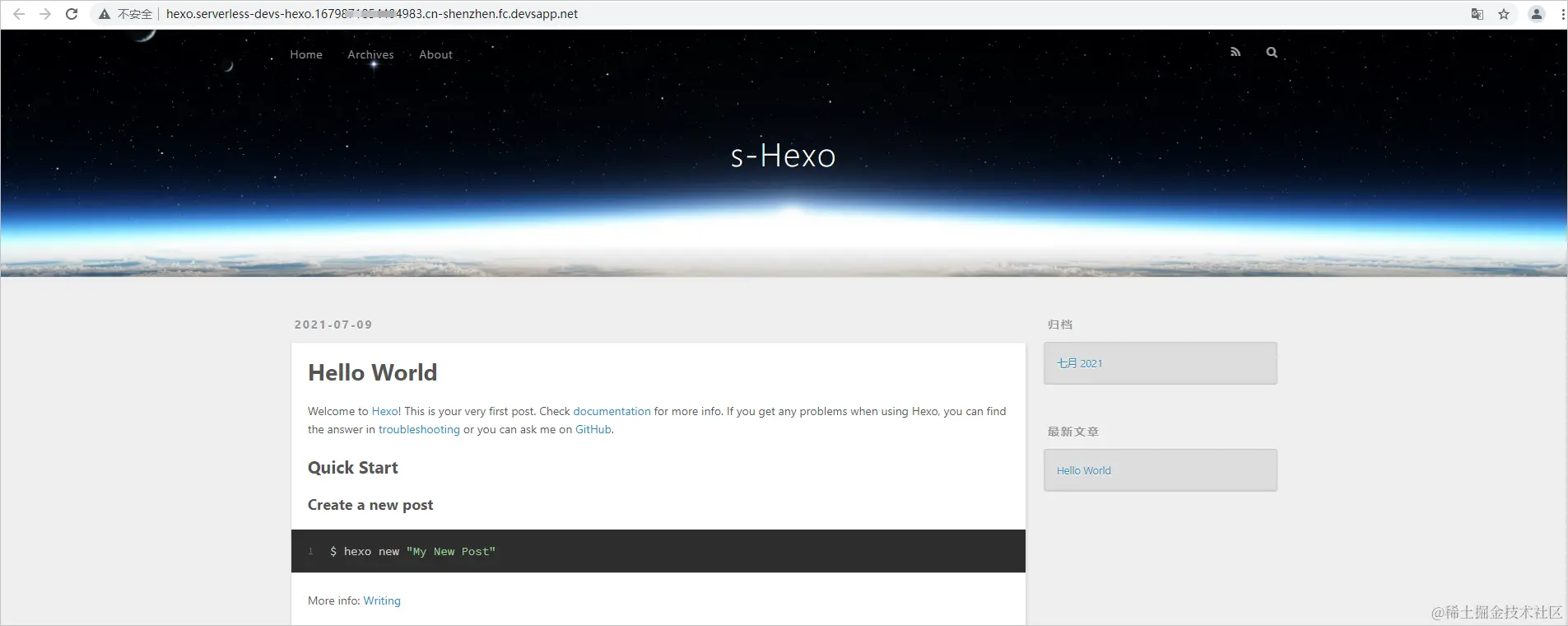This screenshot has height=626, width=1568.
Task: Bookmark this page with the star icon
Action: [x=1504, y=14]
